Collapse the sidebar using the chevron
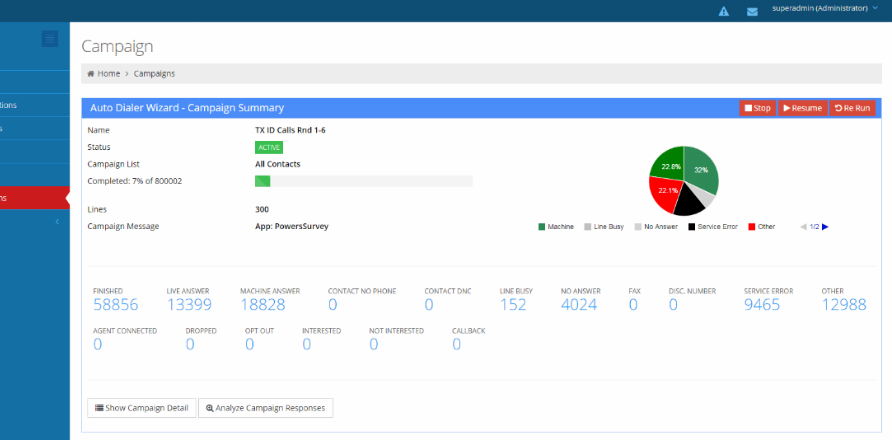Viewport: 892px width, 440px height. pos(57,221)
